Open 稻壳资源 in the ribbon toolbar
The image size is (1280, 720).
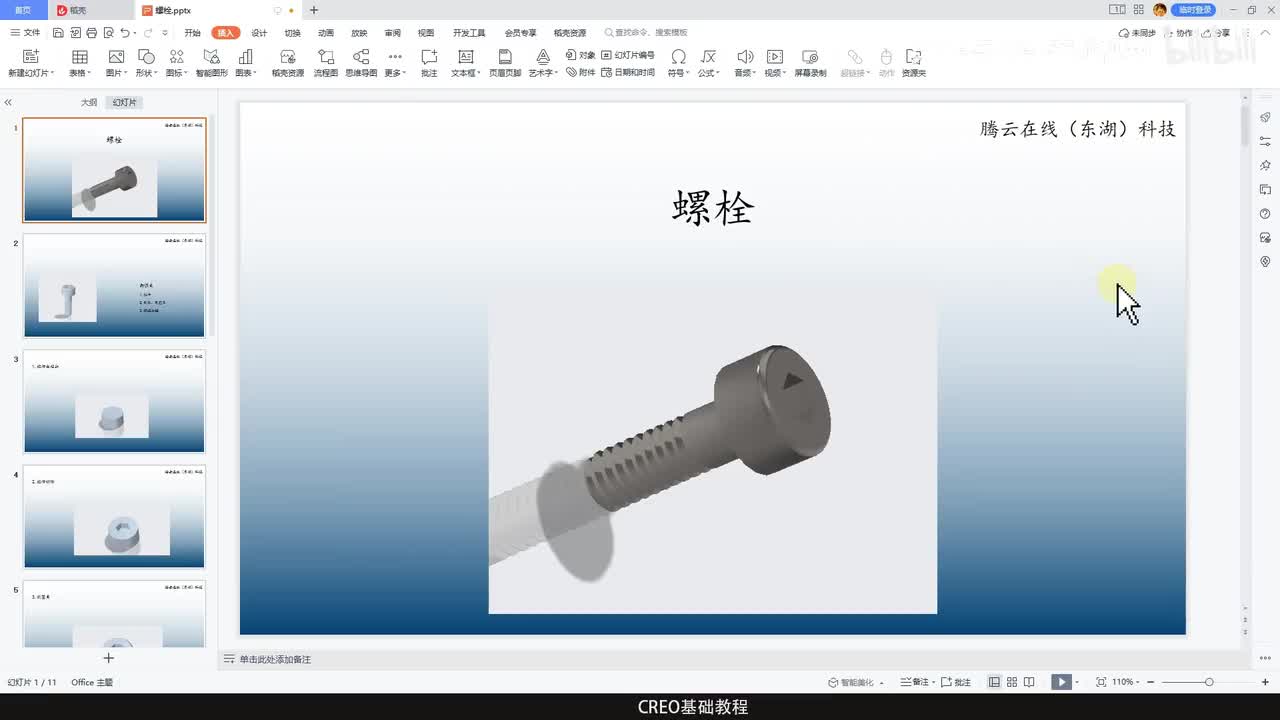click(x=288, y=63)
